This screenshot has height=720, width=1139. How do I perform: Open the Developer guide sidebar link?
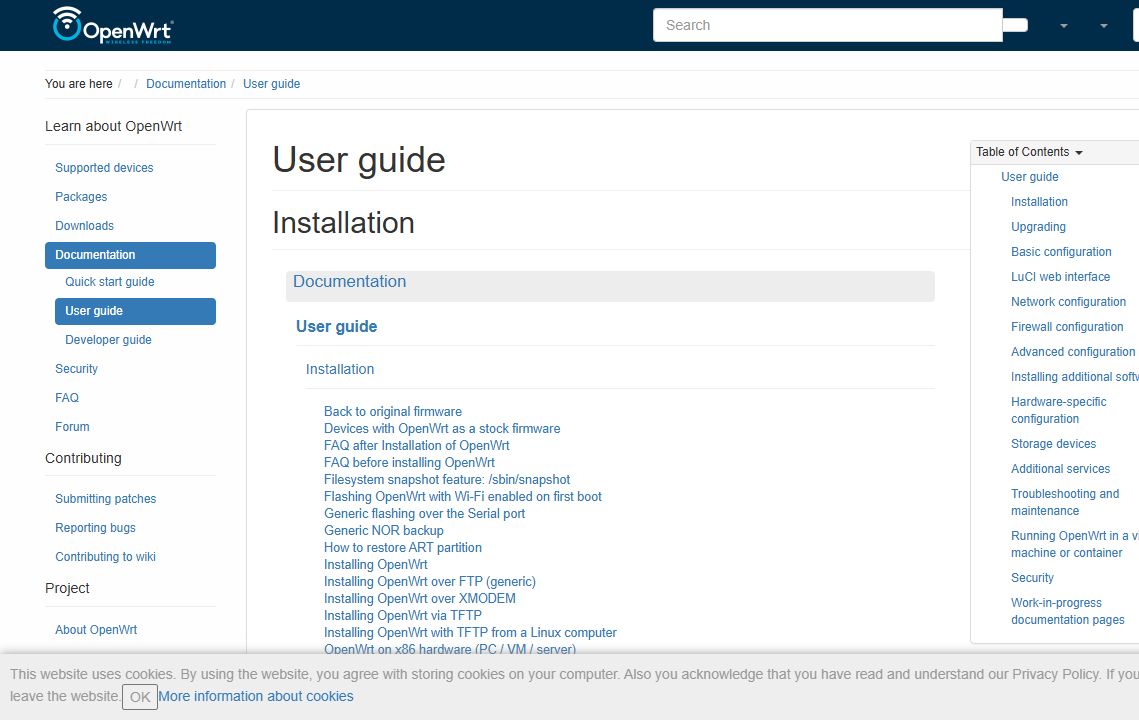[108, 340]
